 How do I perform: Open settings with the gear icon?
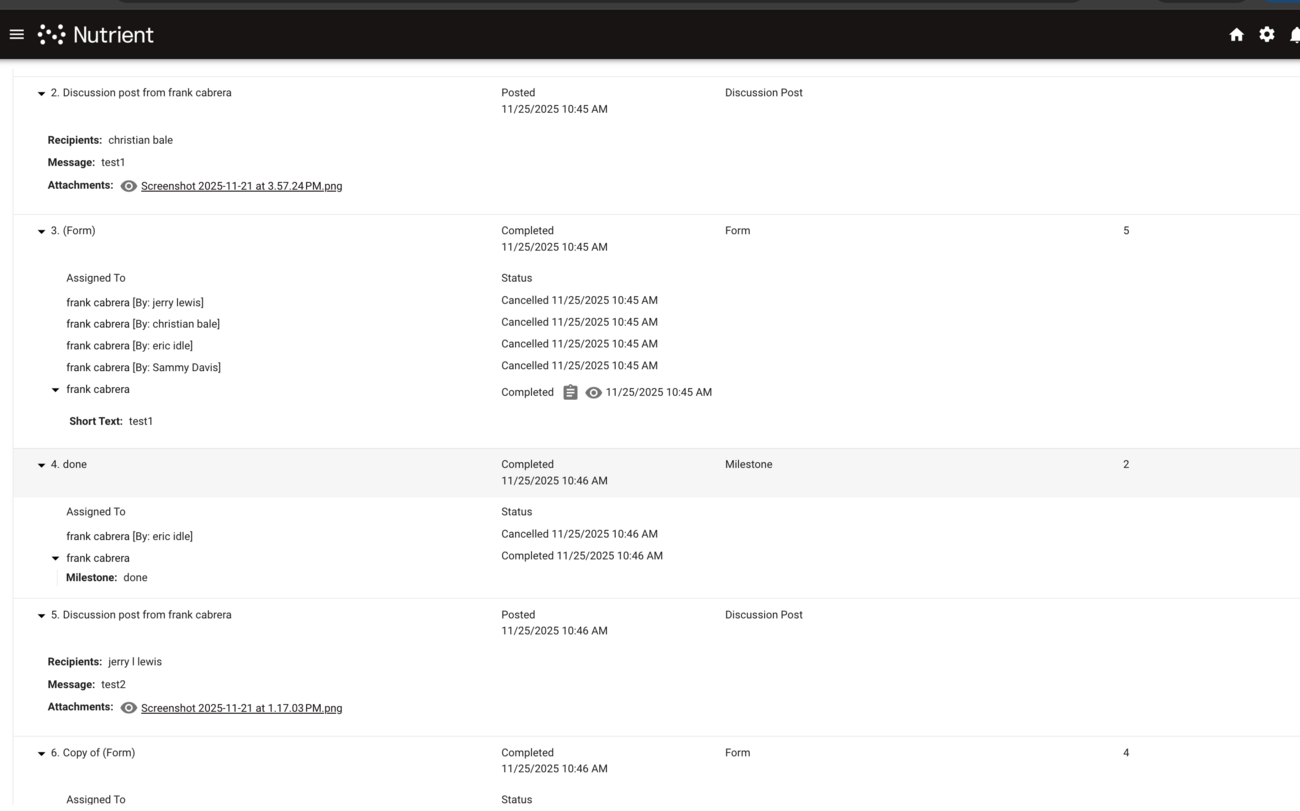(x=1267, y=34)
